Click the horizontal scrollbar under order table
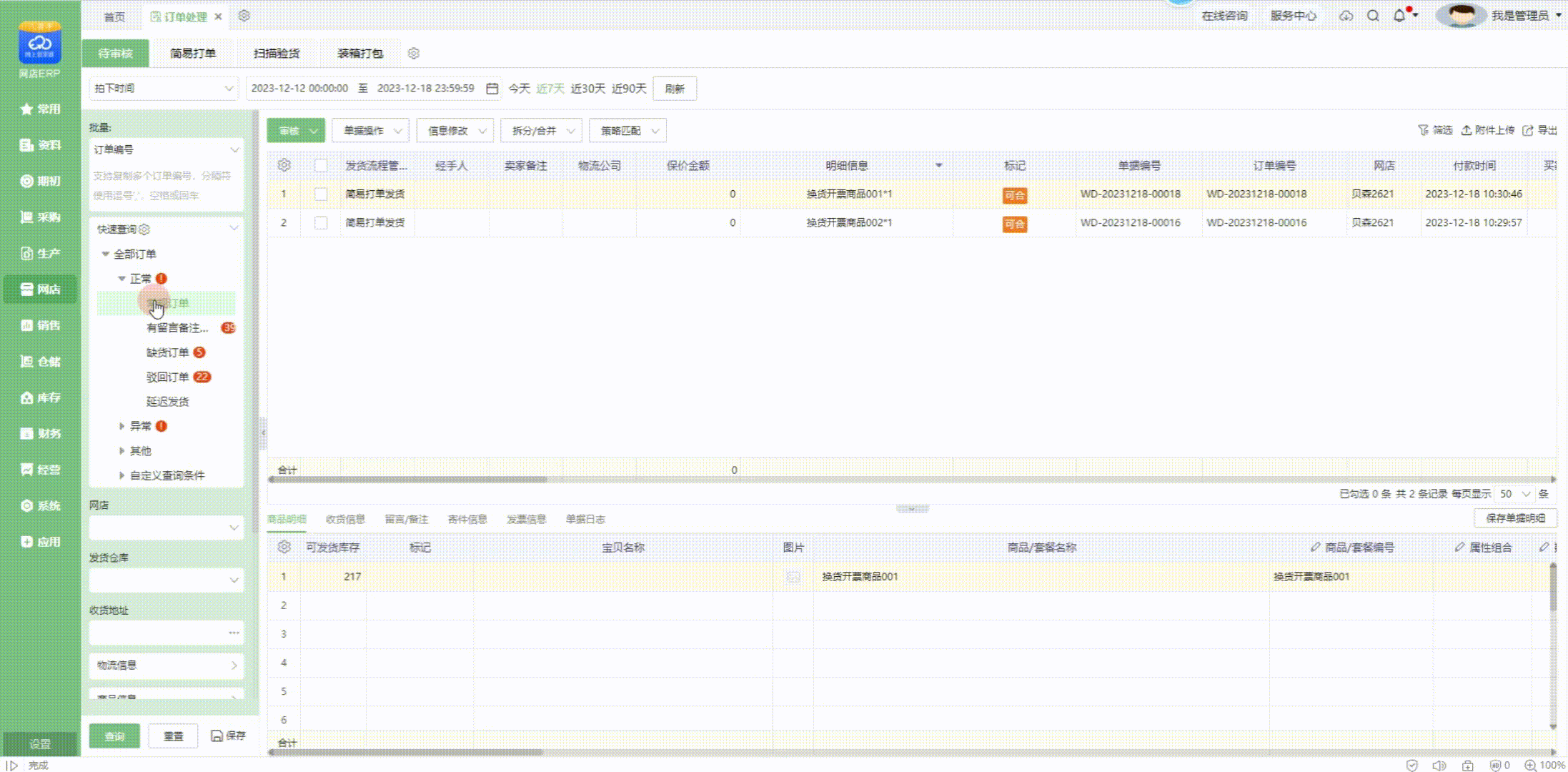 point(407,480)
